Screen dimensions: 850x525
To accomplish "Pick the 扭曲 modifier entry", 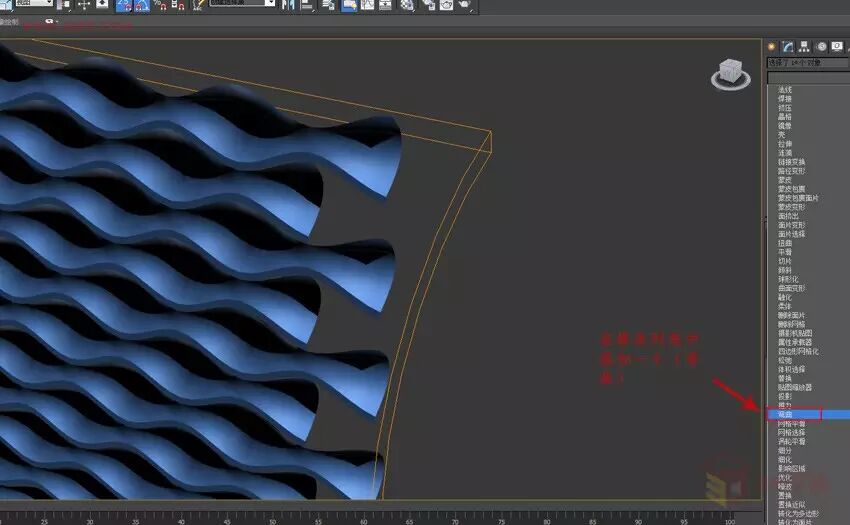I will [x=785, y=243].
